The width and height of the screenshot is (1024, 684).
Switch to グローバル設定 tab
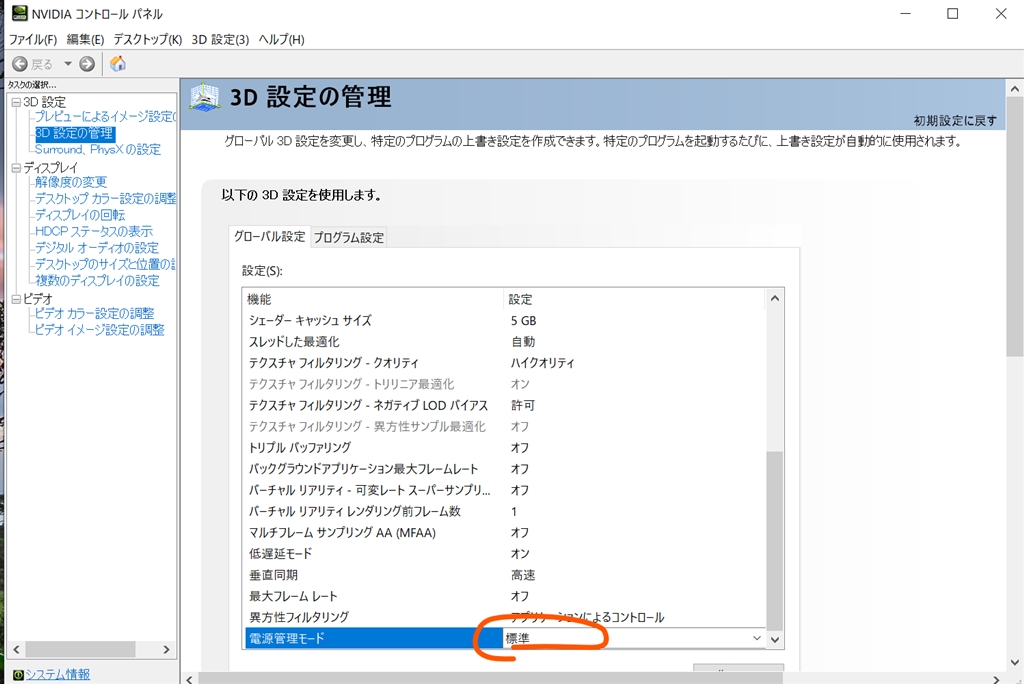click(x=269, y=236)
